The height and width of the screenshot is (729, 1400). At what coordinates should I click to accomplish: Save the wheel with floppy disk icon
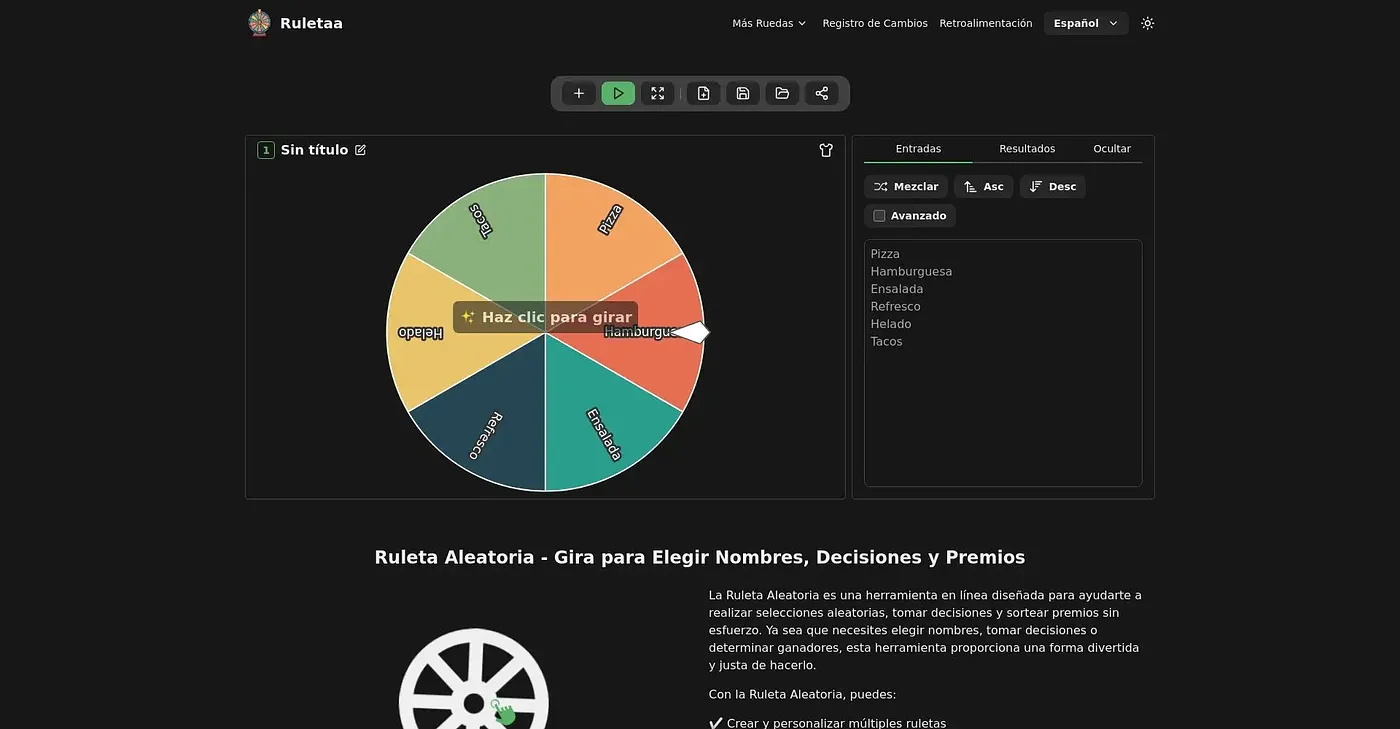tap(743, 93)
